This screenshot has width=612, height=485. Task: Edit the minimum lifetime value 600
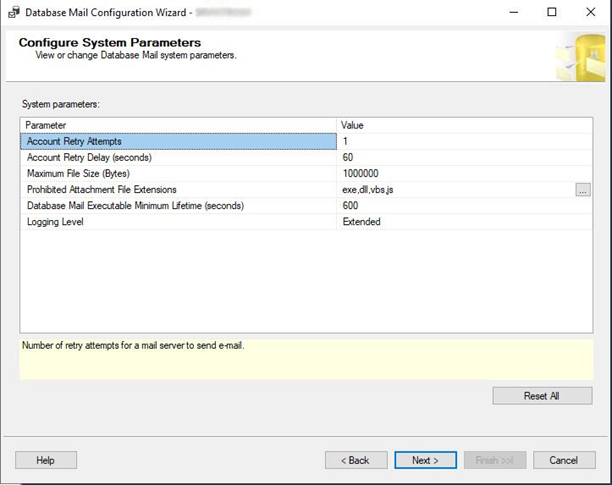pos(464,206)
